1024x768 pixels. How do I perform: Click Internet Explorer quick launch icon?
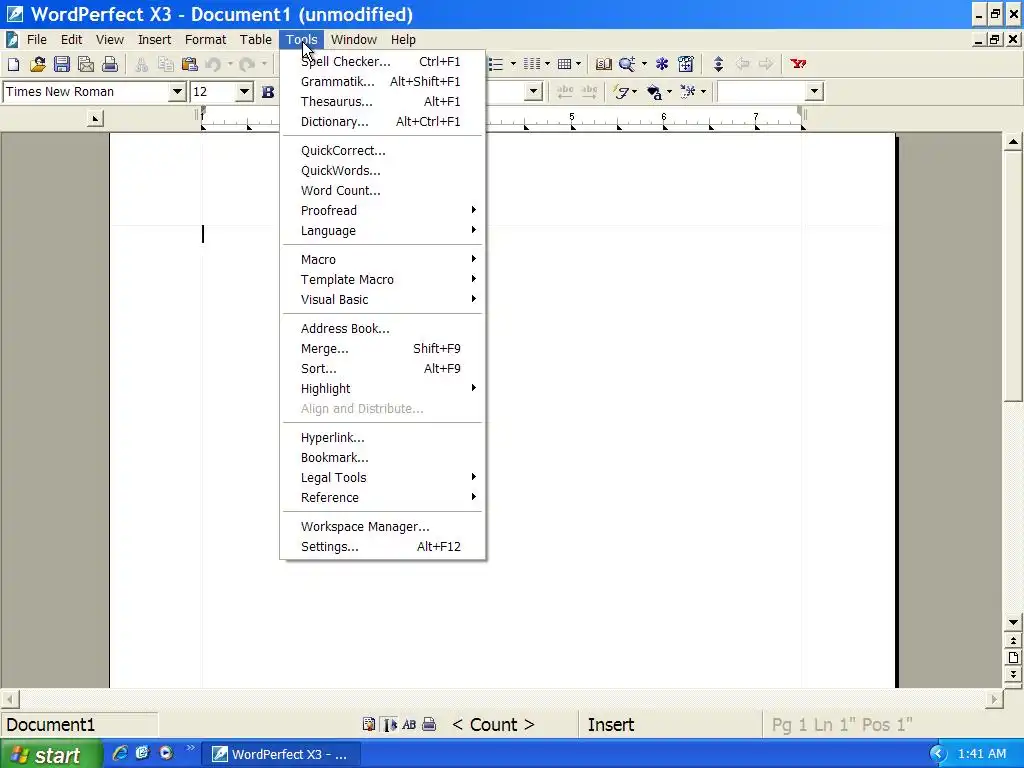120,753
